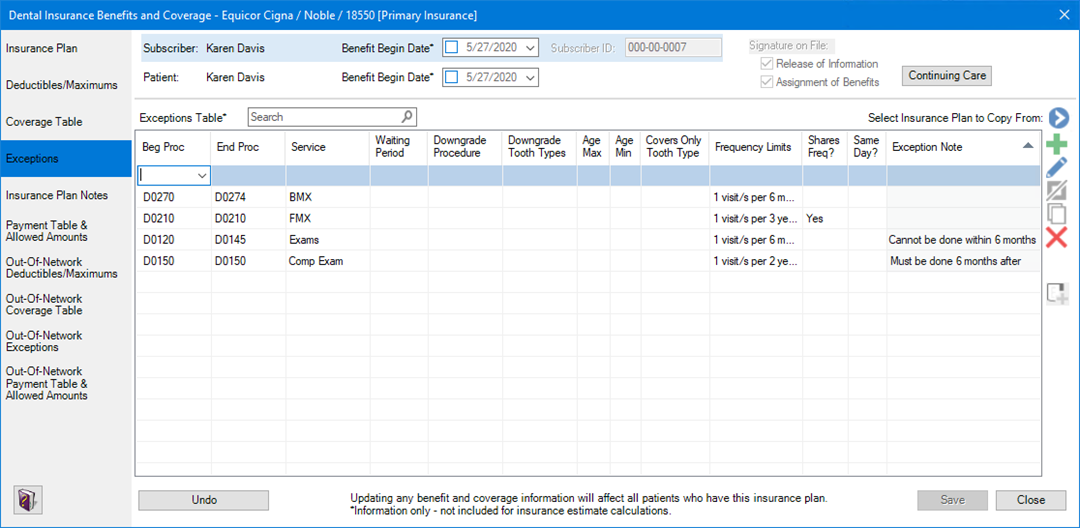Click the magnifier icon in Search box
The width and height of the screenshot is (1080, 528).
click(407, 116)
